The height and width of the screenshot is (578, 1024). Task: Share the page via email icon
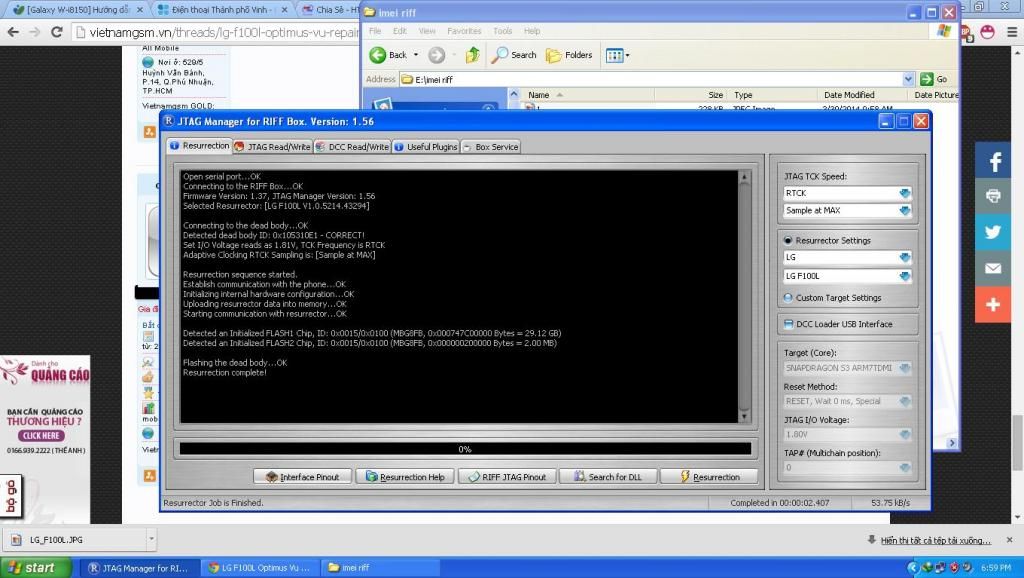pyautogui.click(x=993, y=268)
